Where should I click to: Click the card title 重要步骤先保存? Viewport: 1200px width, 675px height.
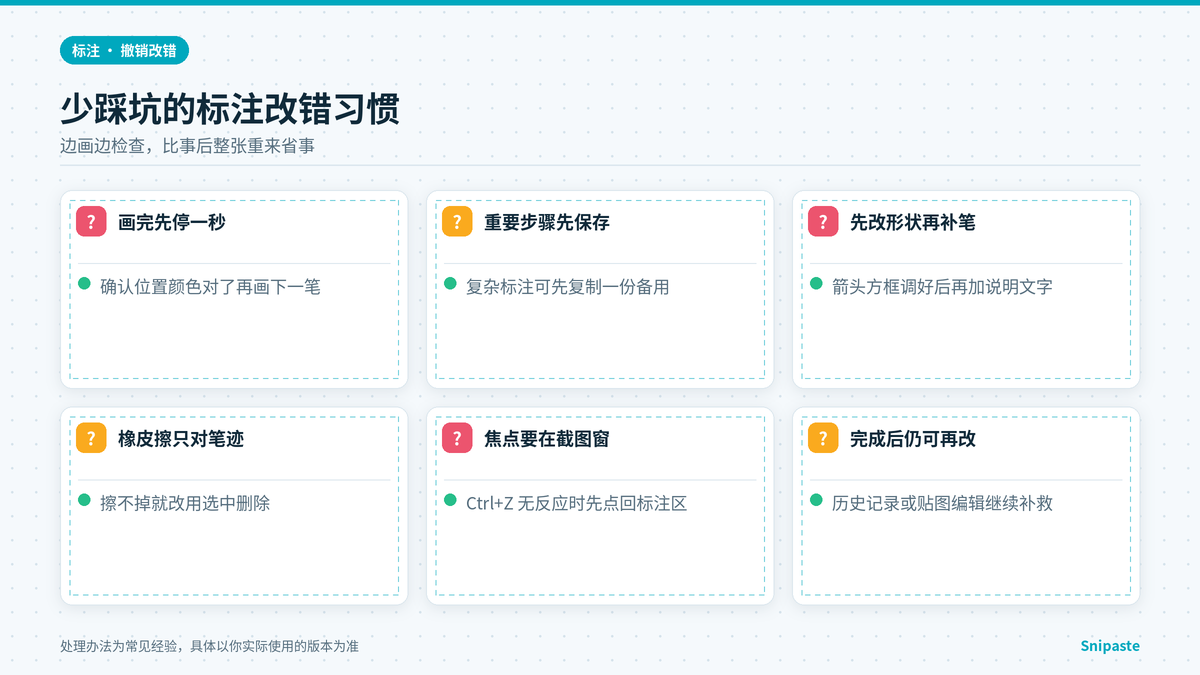tap(547, 222)
